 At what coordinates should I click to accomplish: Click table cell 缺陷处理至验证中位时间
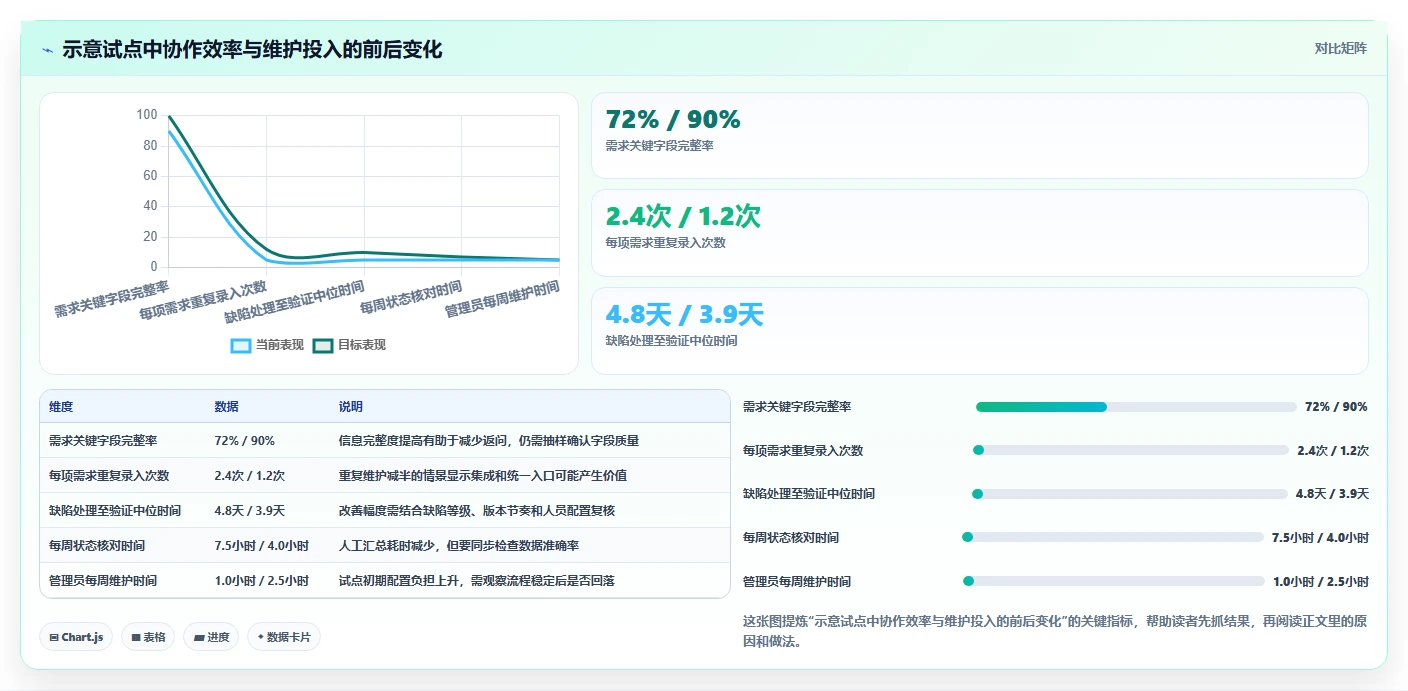pos(115,510)
